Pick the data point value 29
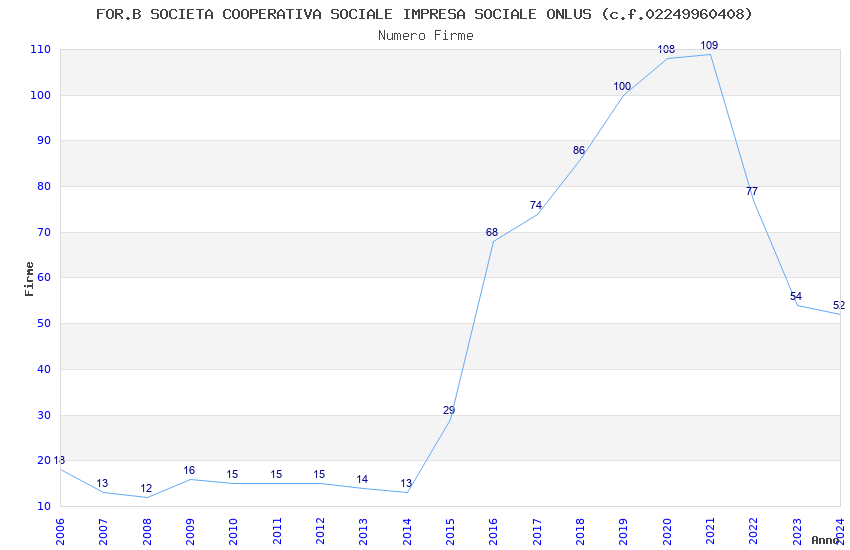 click(449, 411)
